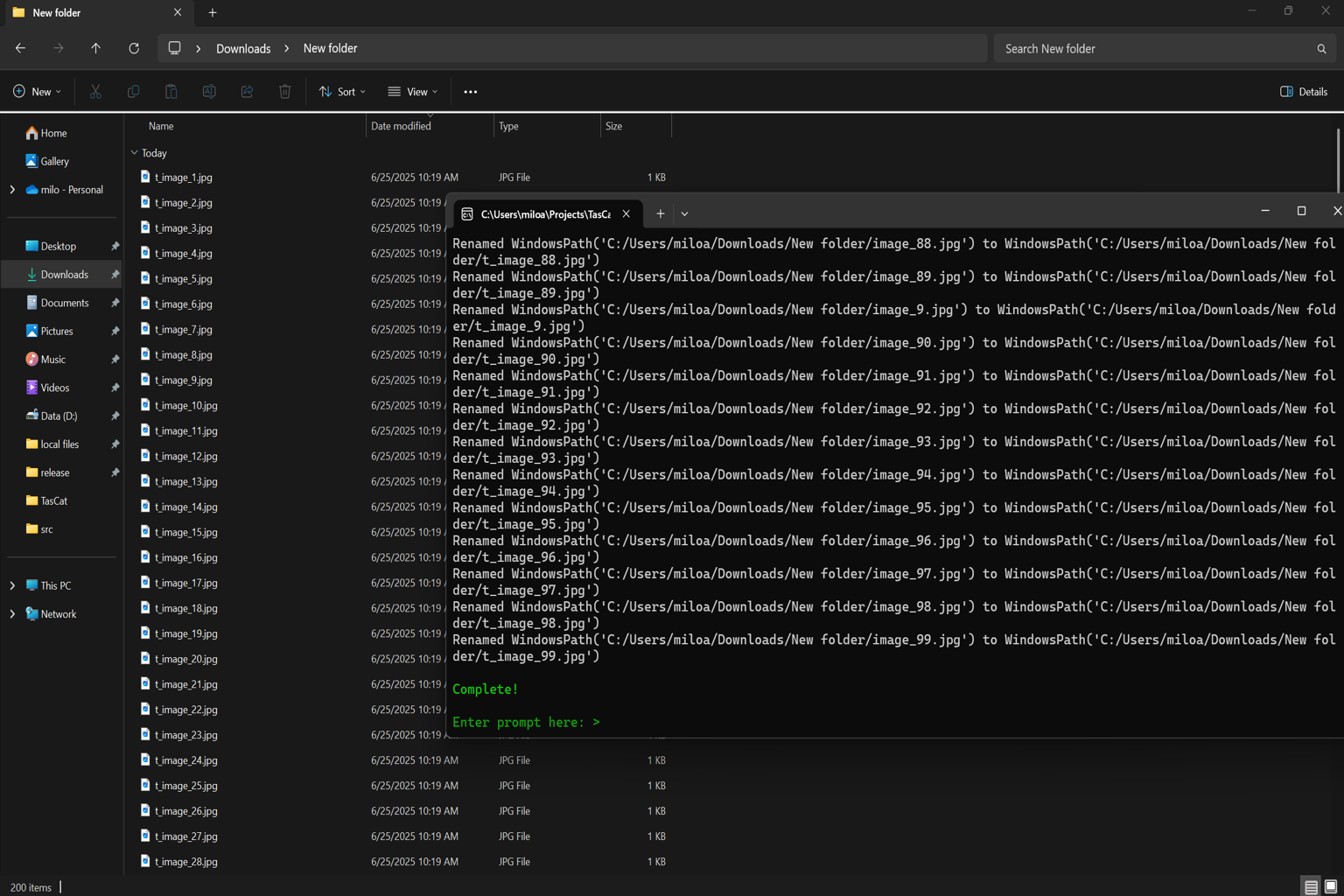Click the This PC monitor icon in address bar
The image size is (1344, 896).
[x=175, y=48]
